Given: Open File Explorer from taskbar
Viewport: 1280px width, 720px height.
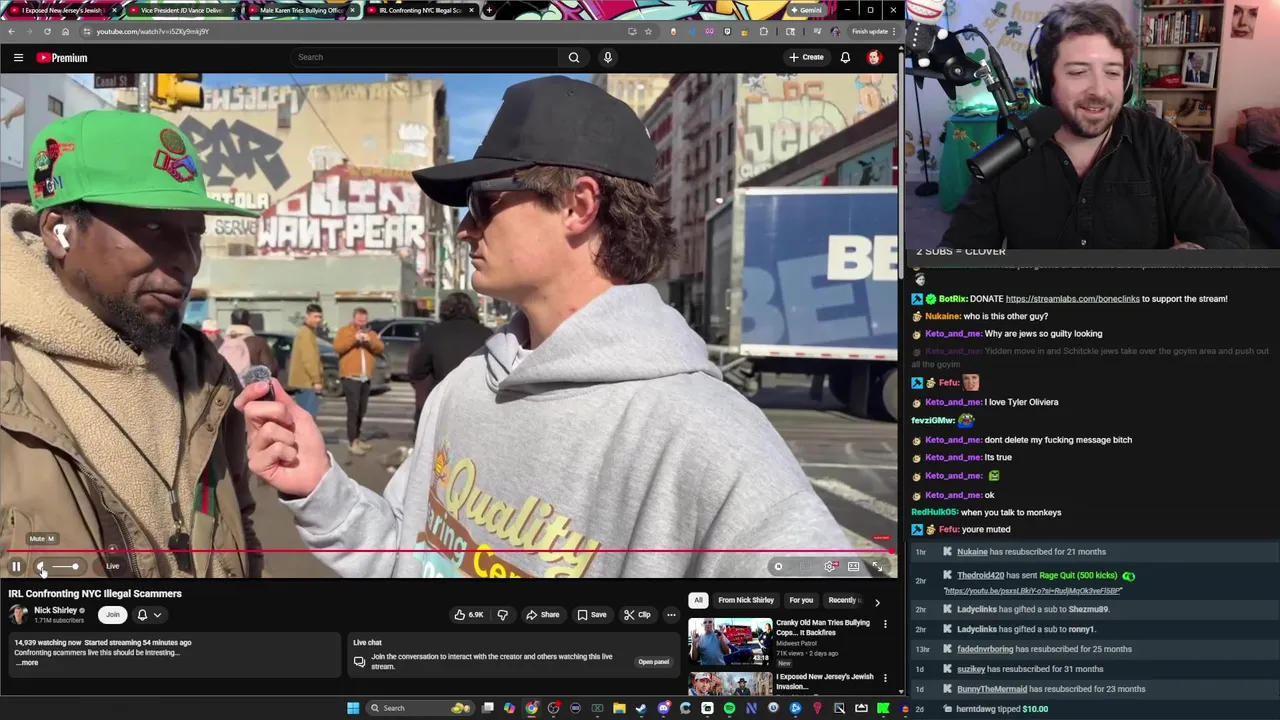Looking at the screenshot, I should [x=619, y=708].
